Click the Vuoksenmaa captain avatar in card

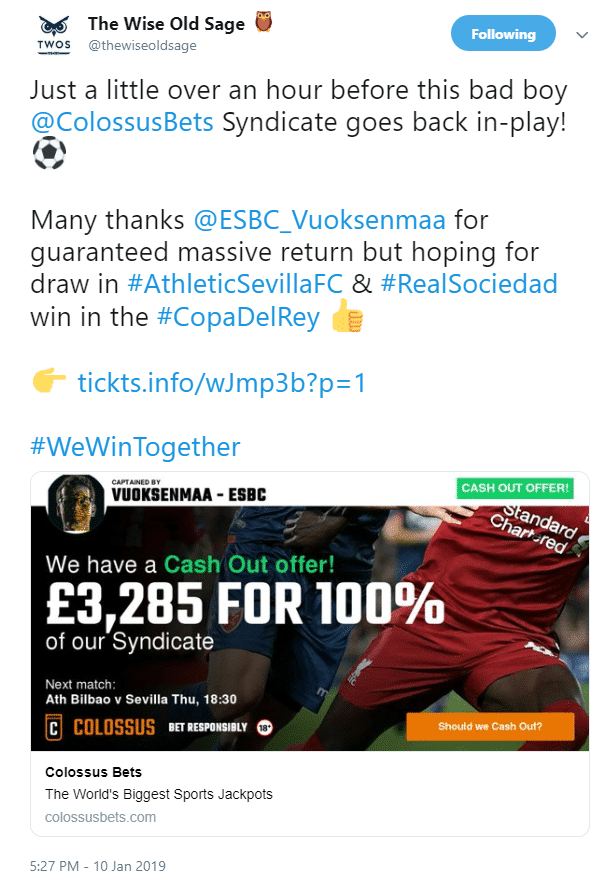[76, 502]
